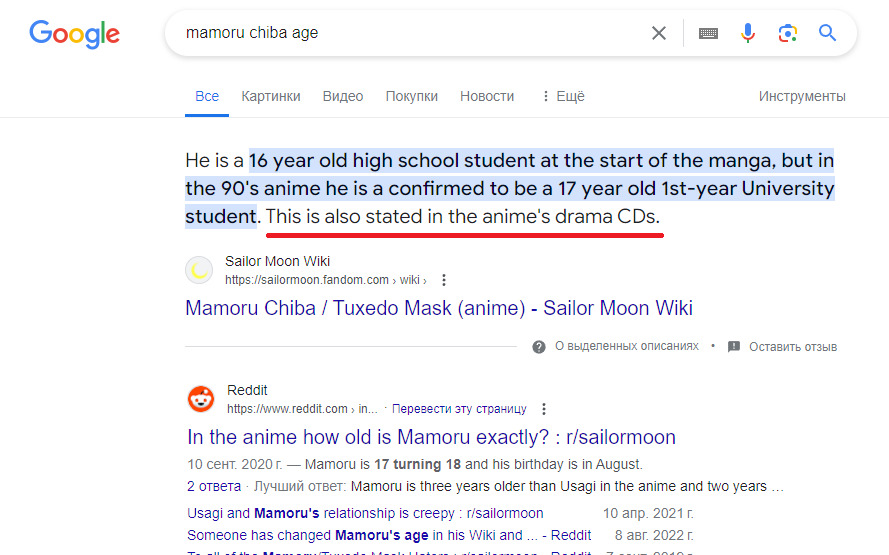Click Перевести эту страницу link
Screen dimensions: 889x555
coord(459,409)
